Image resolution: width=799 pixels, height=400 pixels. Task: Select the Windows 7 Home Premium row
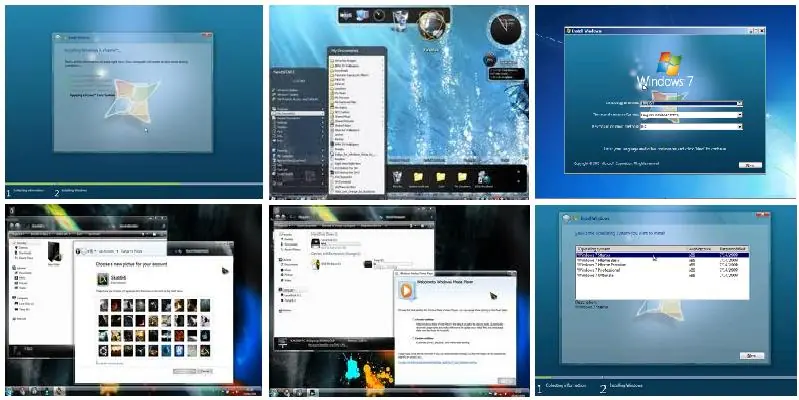coord(662,265)
